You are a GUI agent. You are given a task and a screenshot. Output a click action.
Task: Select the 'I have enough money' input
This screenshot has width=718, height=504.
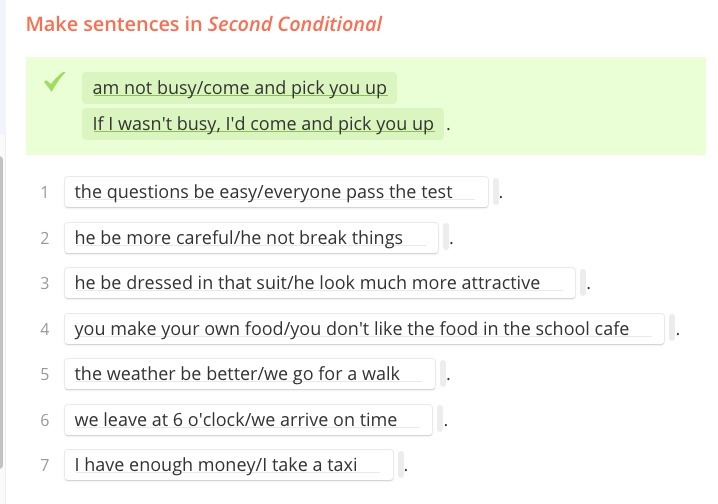coord(227,465)
